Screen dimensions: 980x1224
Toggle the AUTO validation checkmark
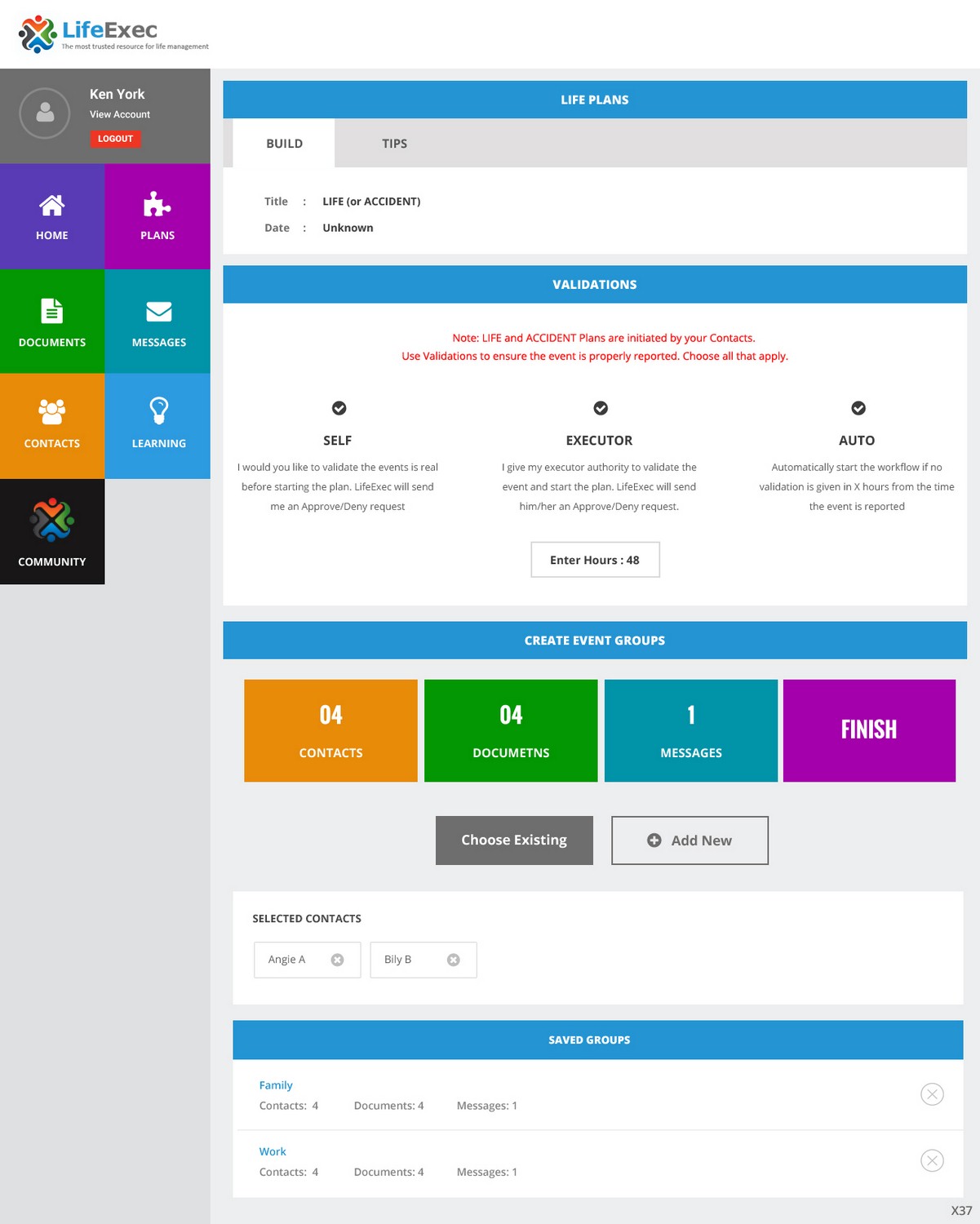(858, 408)
